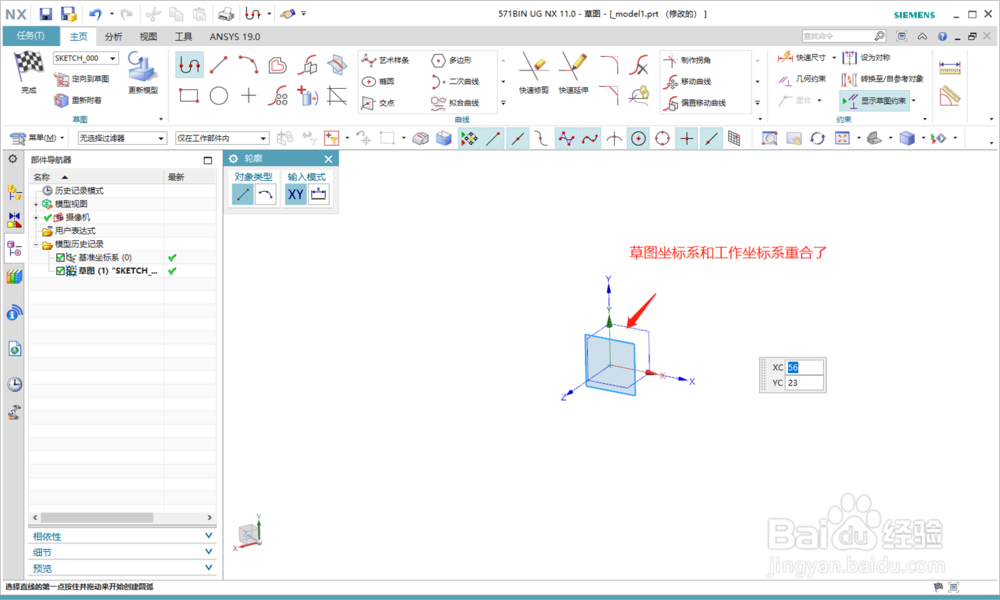The height and width of the screenshot is (600, 1000).
Task: Click the Fit view icon in top border bar
Action: [x=842, y=138]
